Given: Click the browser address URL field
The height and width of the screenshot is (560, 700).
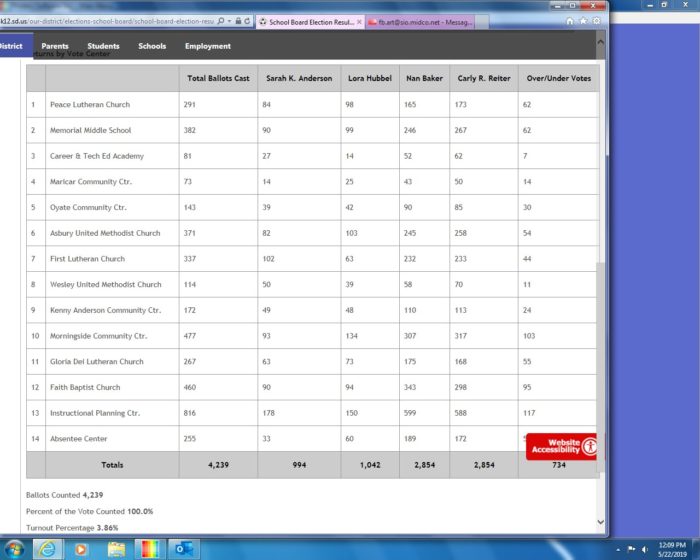Looking at the screenshot, I should [107, 21].
